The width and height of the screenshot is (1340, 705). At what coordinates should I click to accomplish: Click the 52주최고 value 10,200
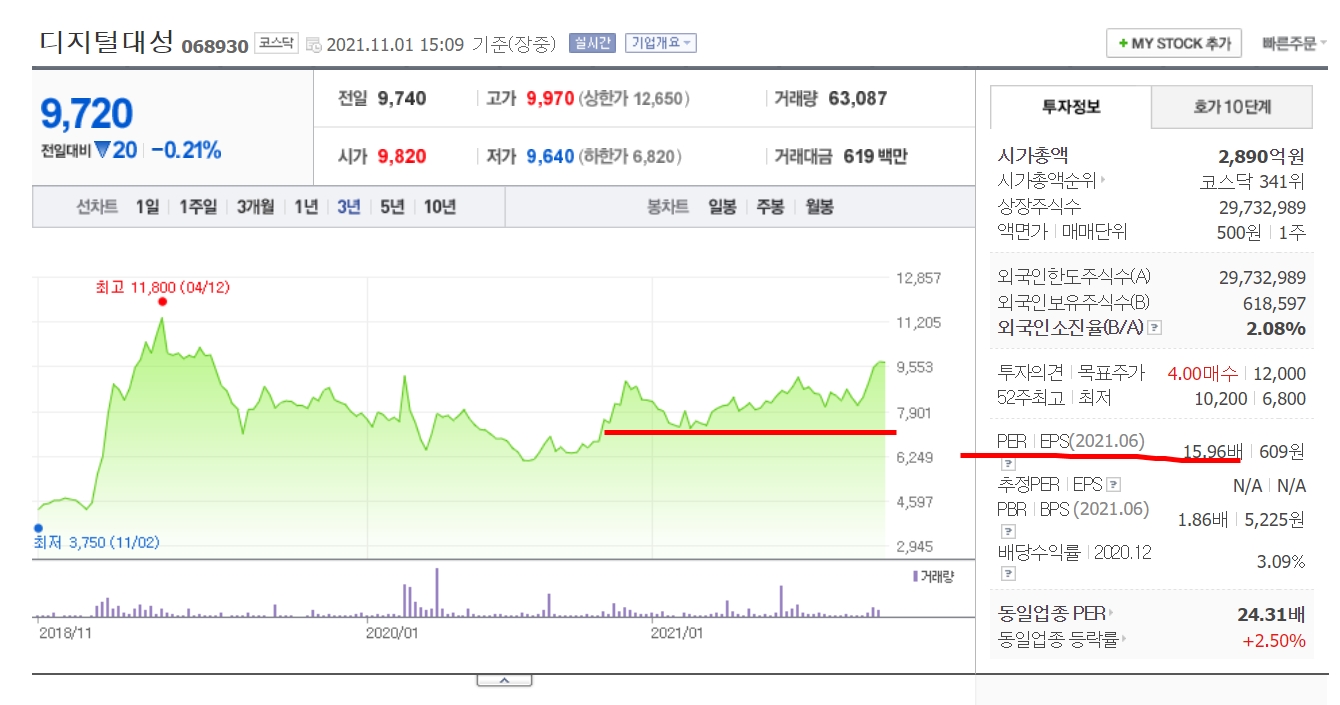pos(1219,398)
